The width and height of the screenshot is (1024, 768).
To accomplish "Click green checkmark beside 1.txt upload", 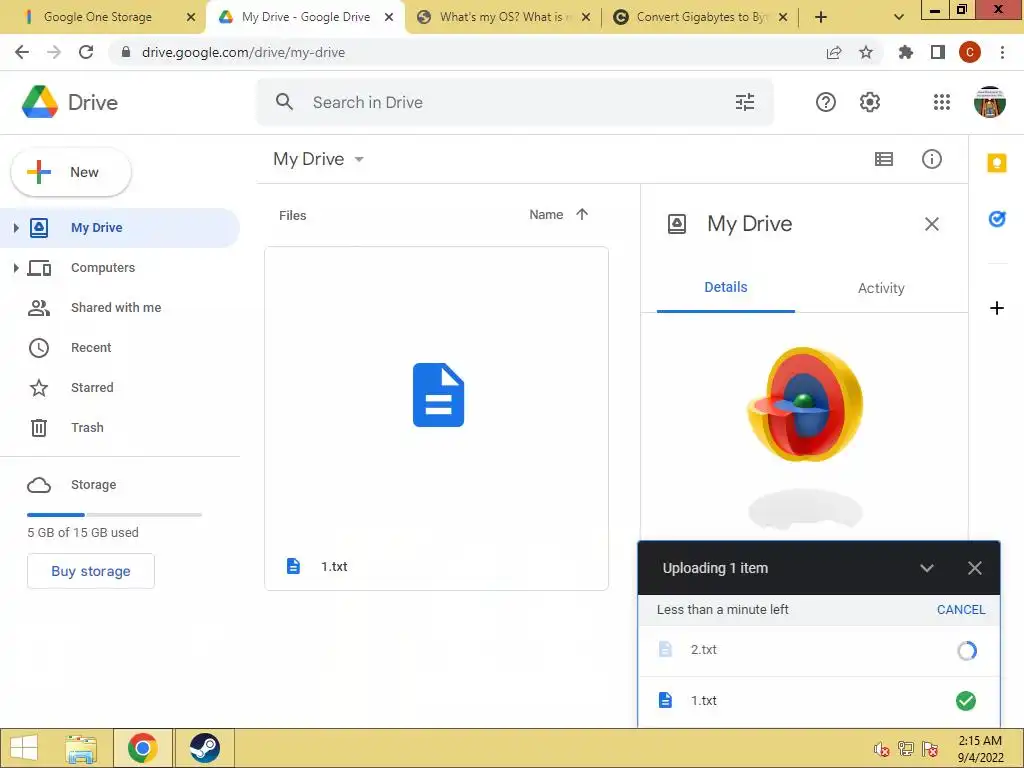I will pyautogui.click(x=966, y=701).
